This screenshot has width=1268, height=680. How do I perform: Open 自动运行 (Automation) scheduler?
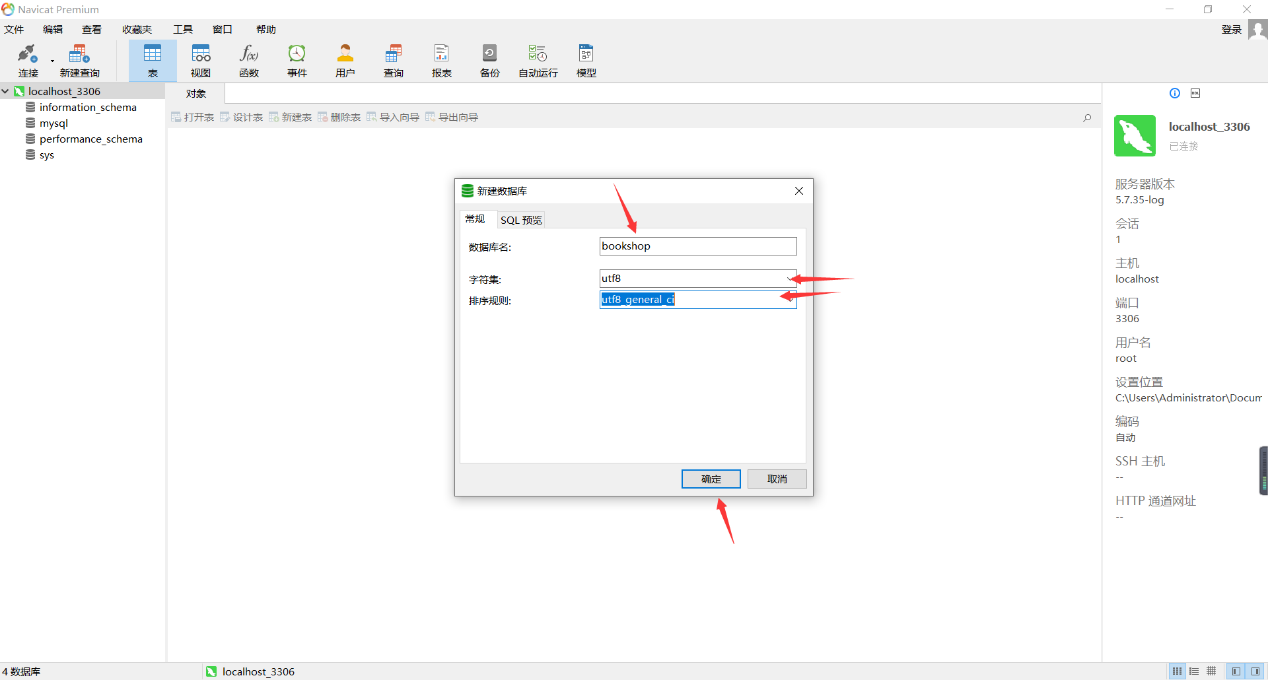537,58
